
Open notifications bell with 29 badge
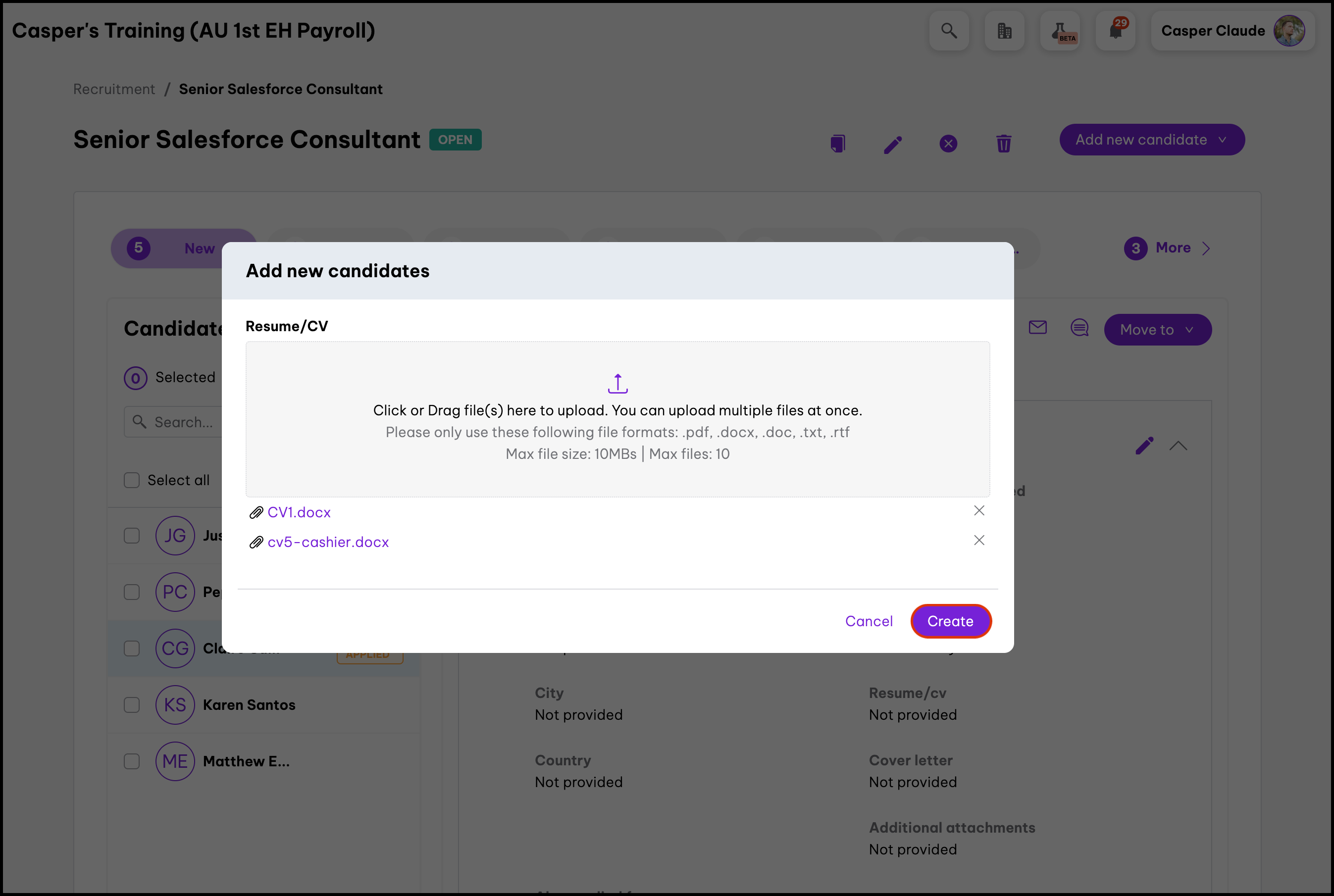click(x=1116, y=31)
